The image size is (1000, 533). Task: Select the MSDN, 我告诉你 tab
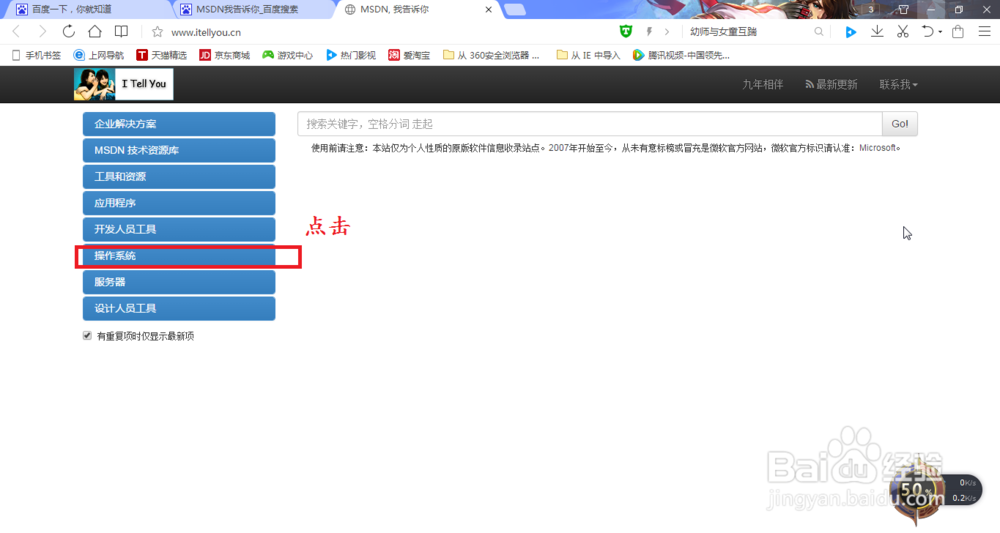418,10
